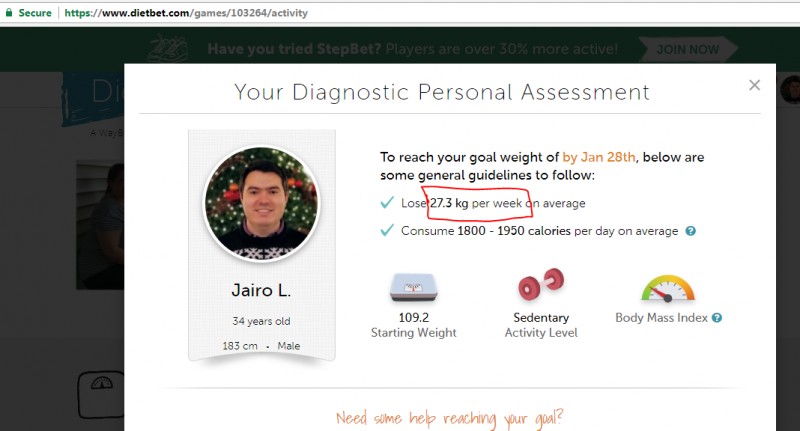This screenshot has height=431, width=800.
Task: Click the DietBet logo behind the dialog
Action: coord(93,99)
